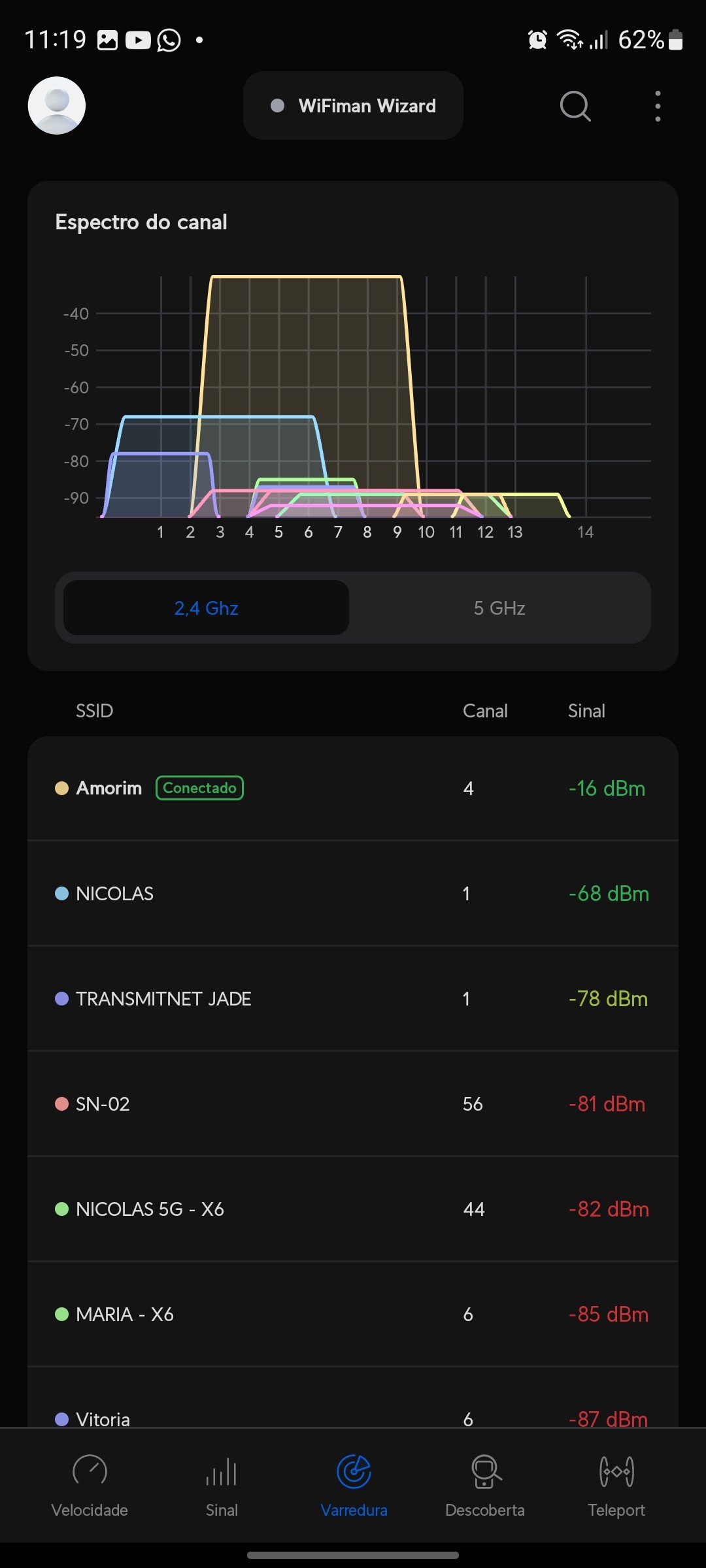Open the Descoberta discovery icon
Image resolution: width=706 pixels, height=1568 pixels.
pyautogui.click(x=485, y=1471)
